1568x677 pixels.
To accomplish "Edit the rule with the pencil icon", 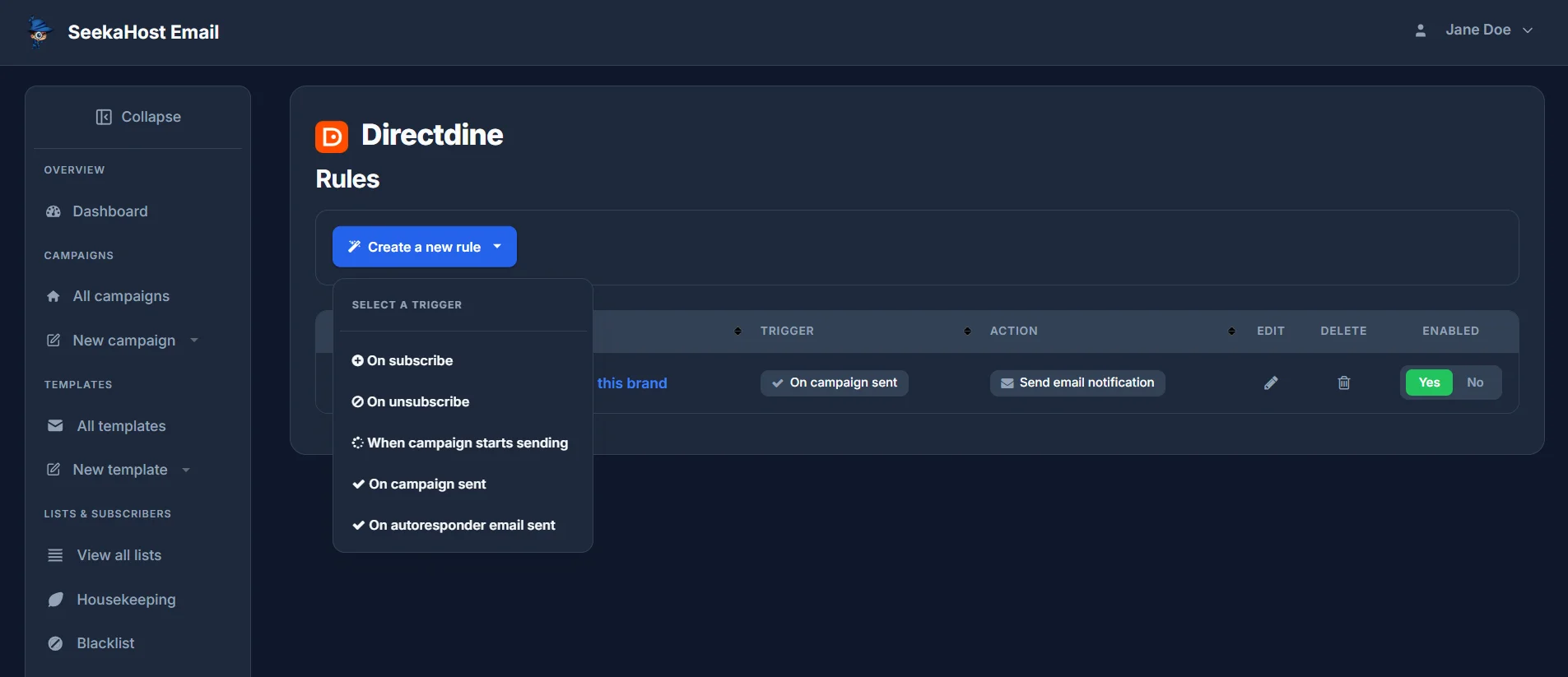I will (x=1271, y=383).
